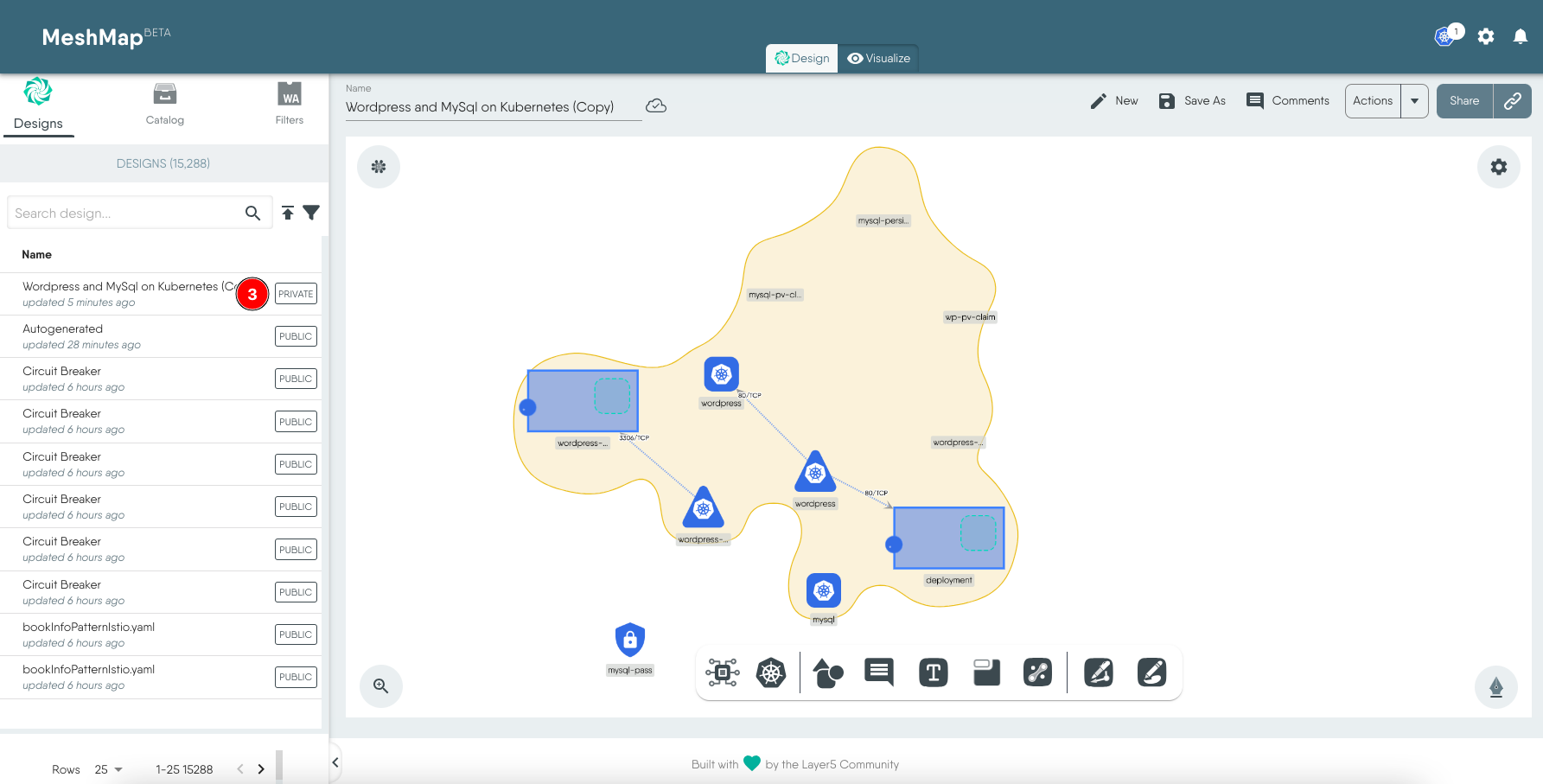
Task: Toggle the PRIVATE visibility badge on Wordpress design
Action: pyautogui.click(x=296, y=294)
